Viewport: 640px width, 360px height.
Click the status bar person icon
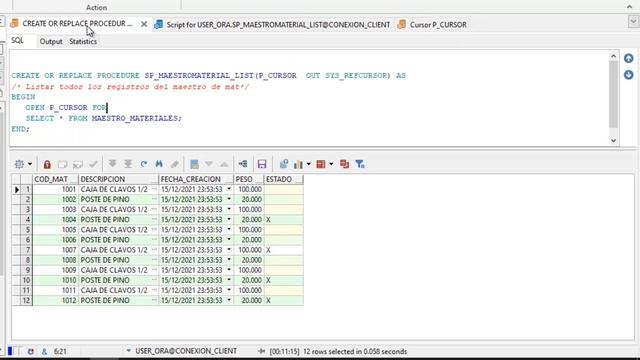coord(44,351)
